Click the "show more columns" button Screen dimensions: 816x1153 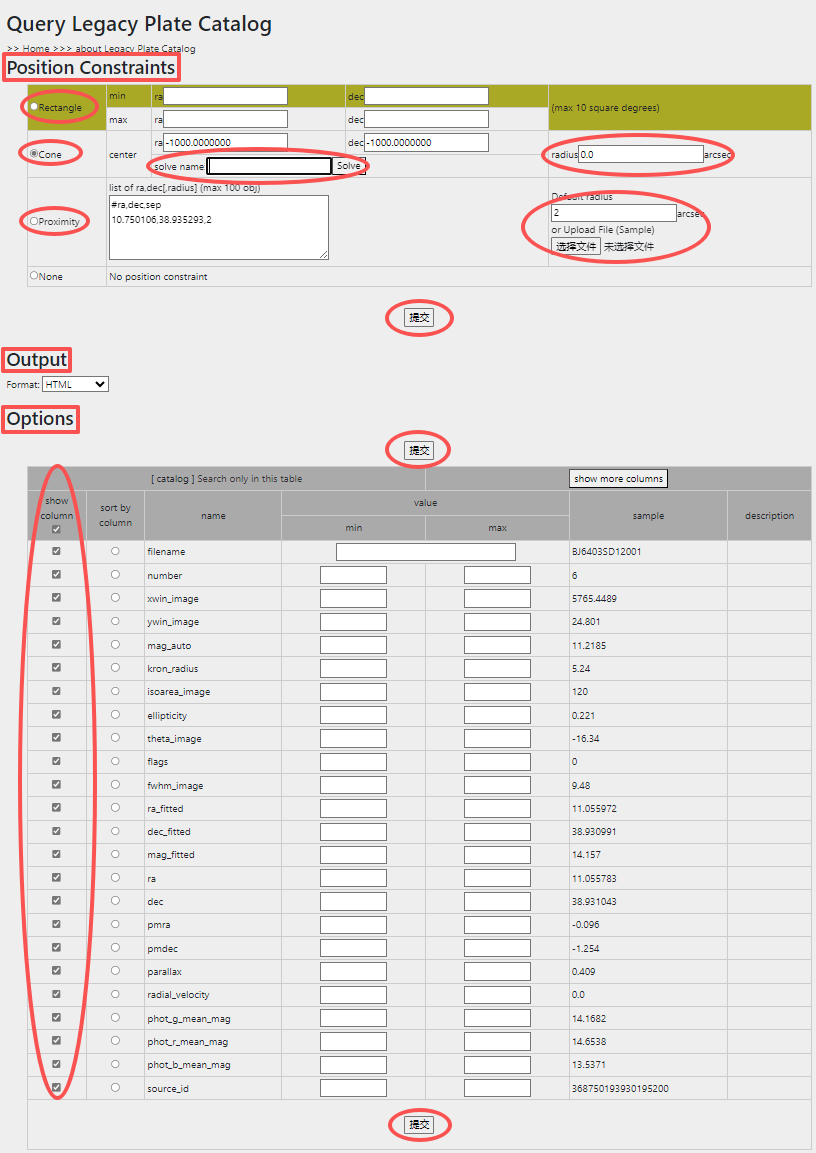click(x=618, y=478)
